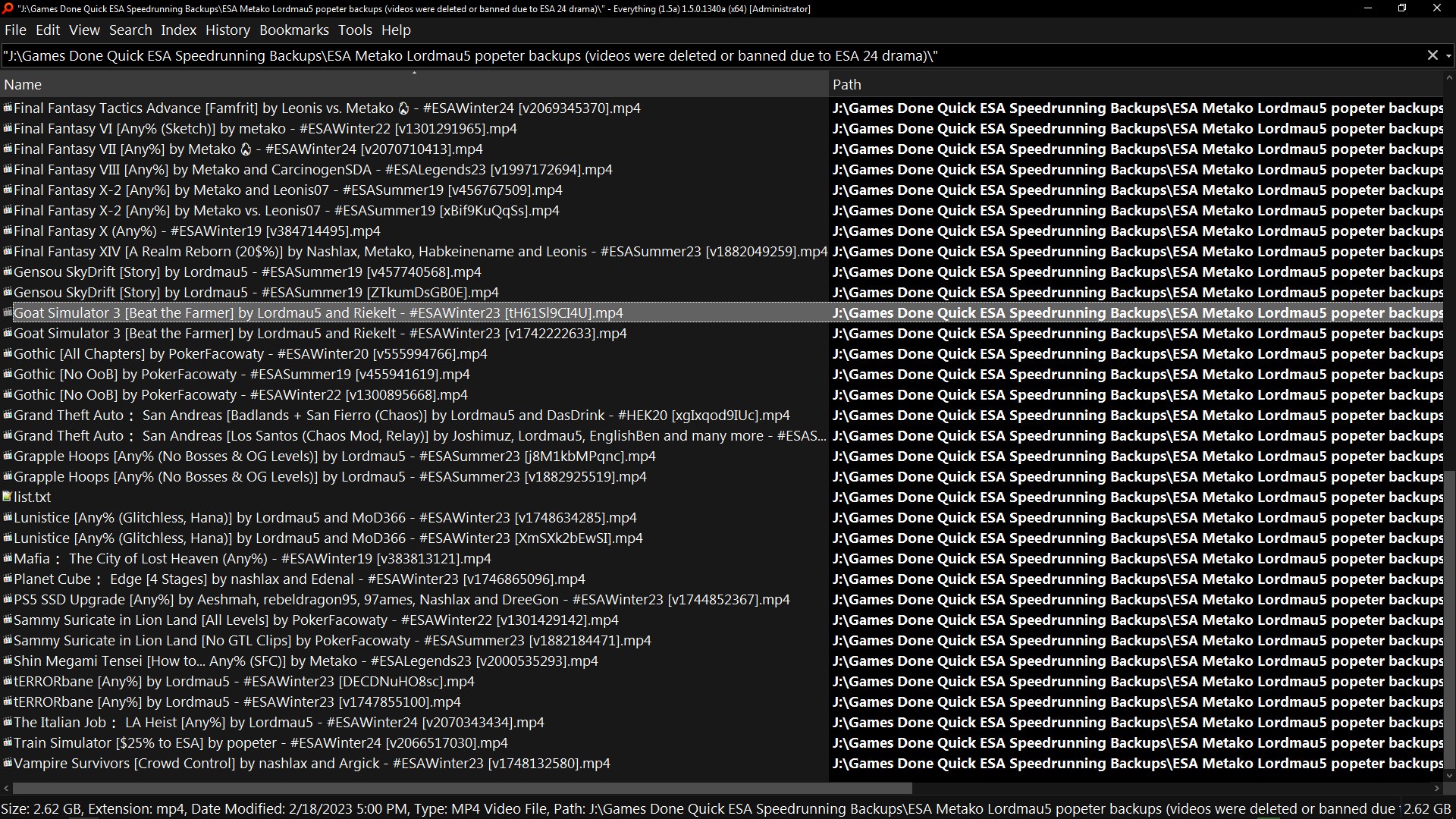Image resolution: width=1456 pixels, height=819 pixels.
Task: Click file icon of Grapple Hoops j8M1kbMPqnc
Action: [x=8, y=456]
